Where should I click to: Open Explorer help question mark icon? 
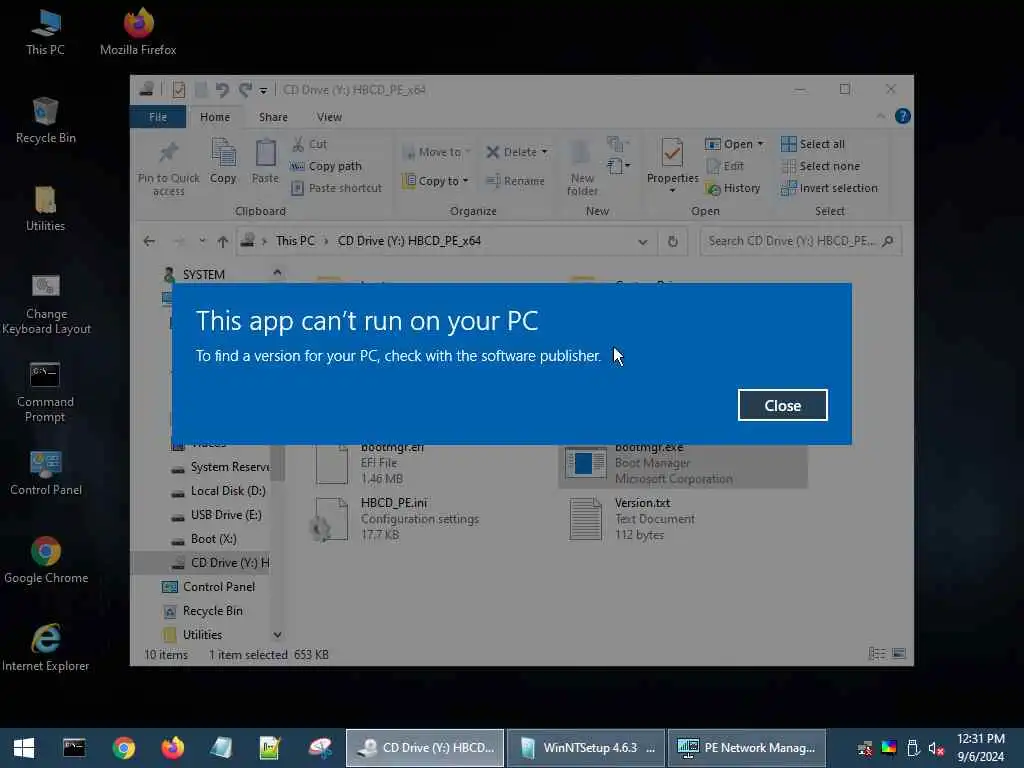tap(903, 116)
